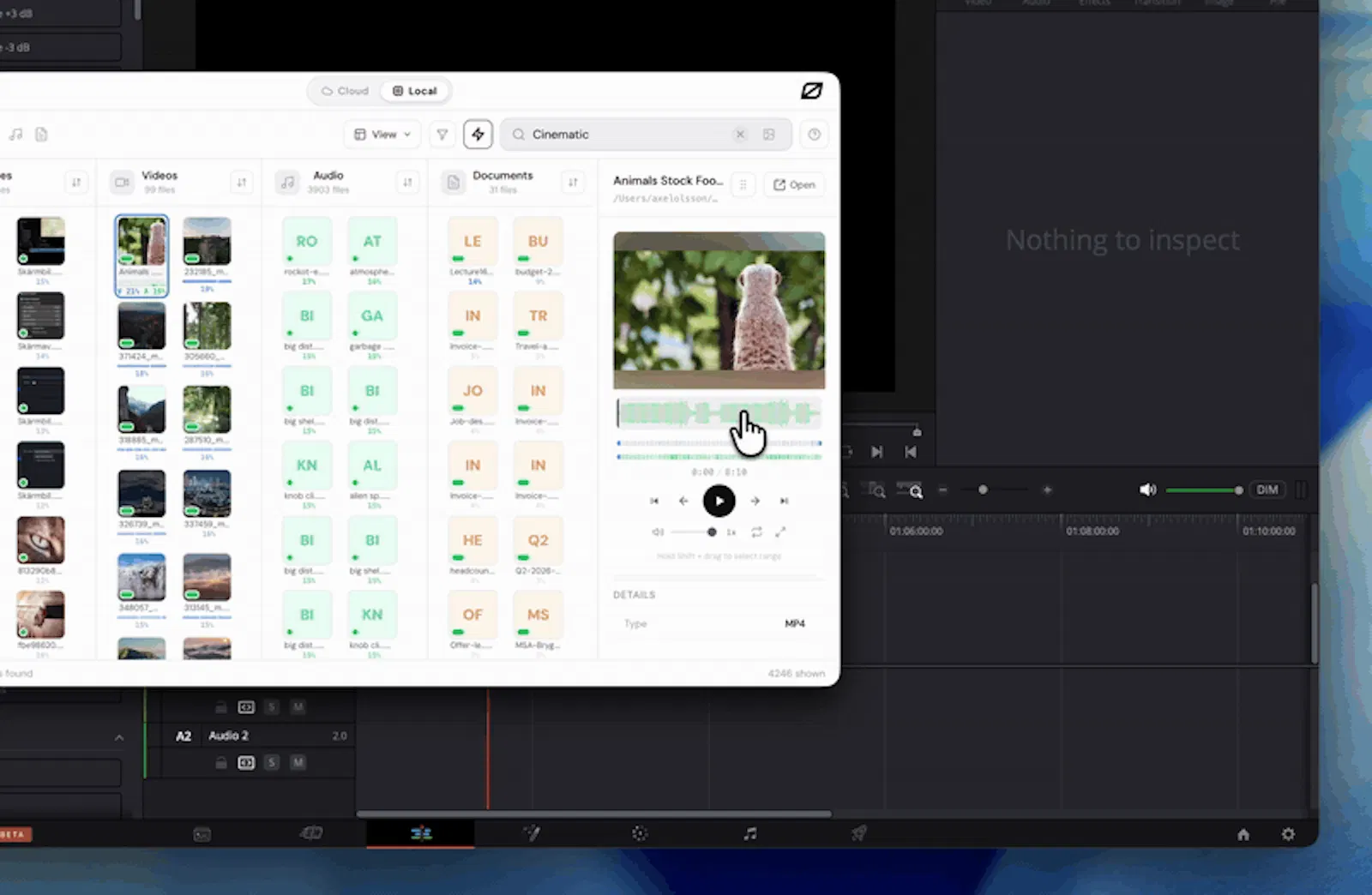Click the Videos camera icon
This screenshot has width=1372, height=895.
(x=122, y=182)
